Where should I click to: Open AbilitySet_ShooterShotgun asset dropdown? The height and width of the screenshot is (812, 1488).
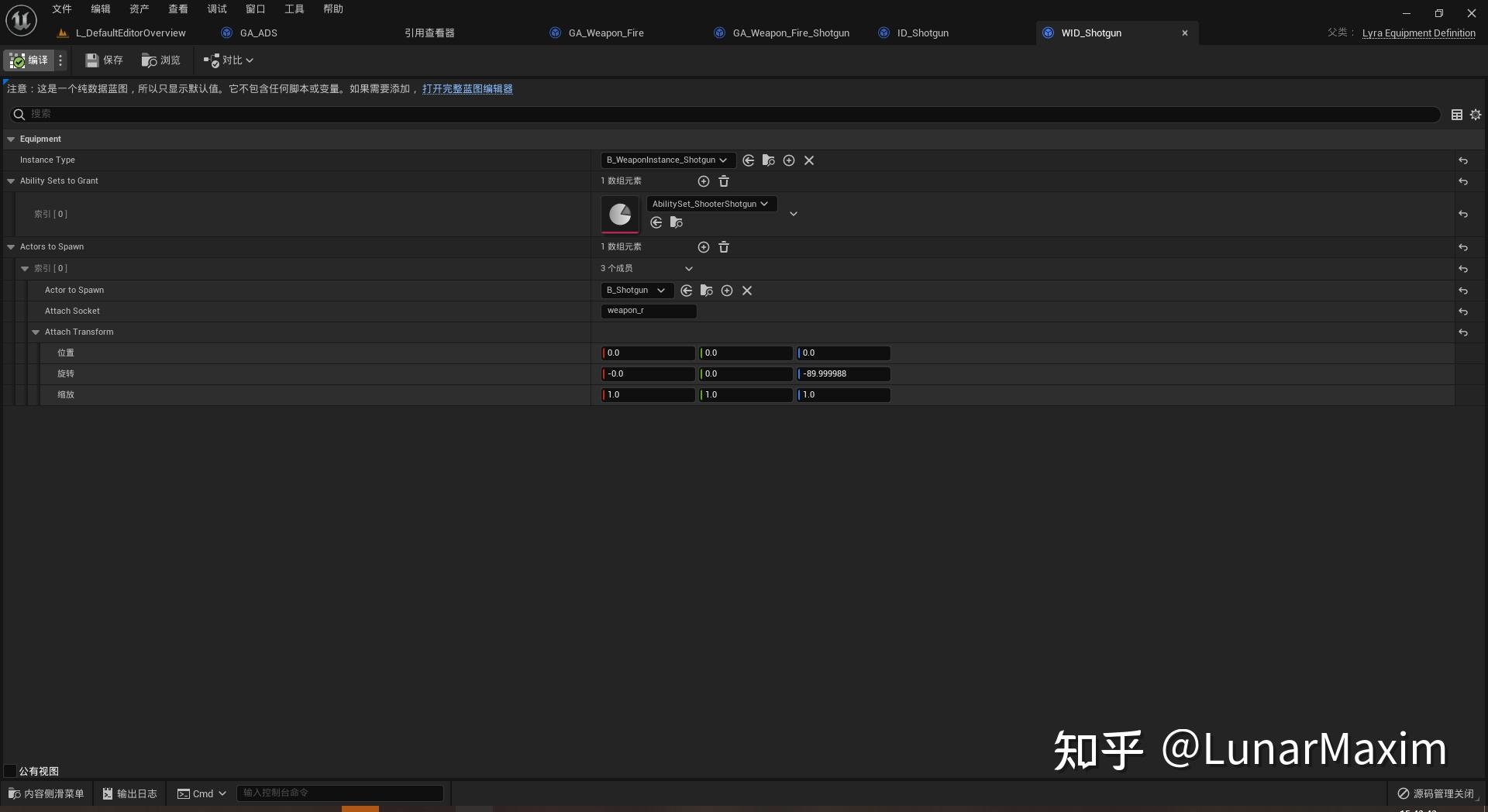coord(711,204)
